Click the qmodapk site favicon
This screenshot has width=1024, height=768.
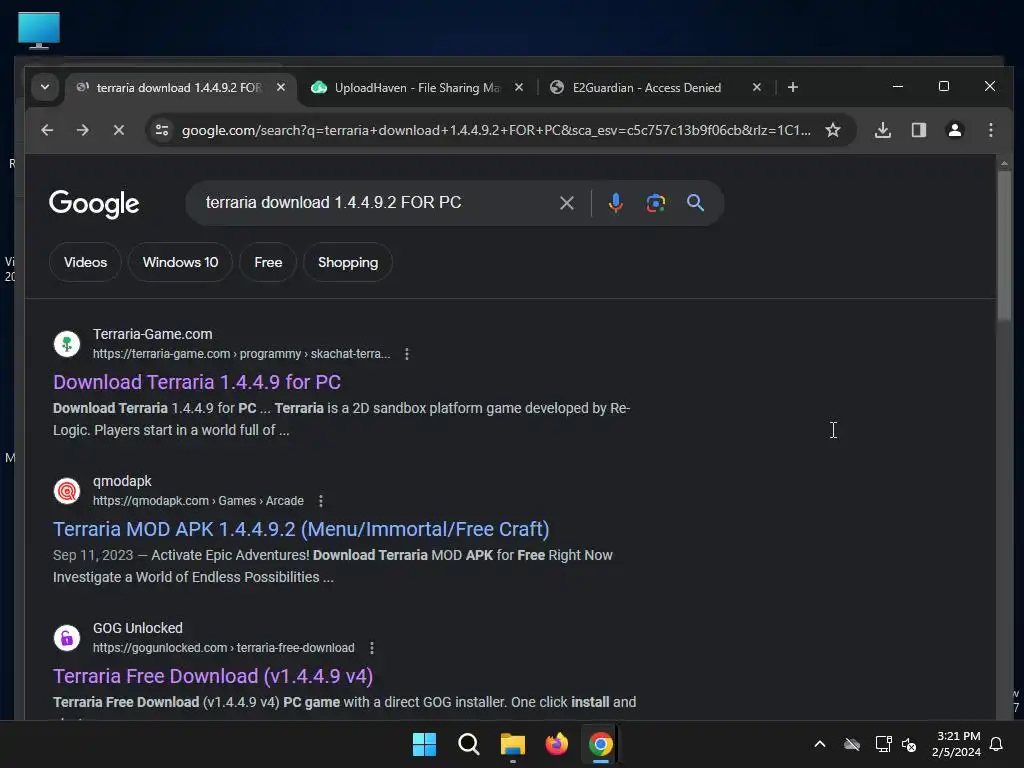click(67, 490)
